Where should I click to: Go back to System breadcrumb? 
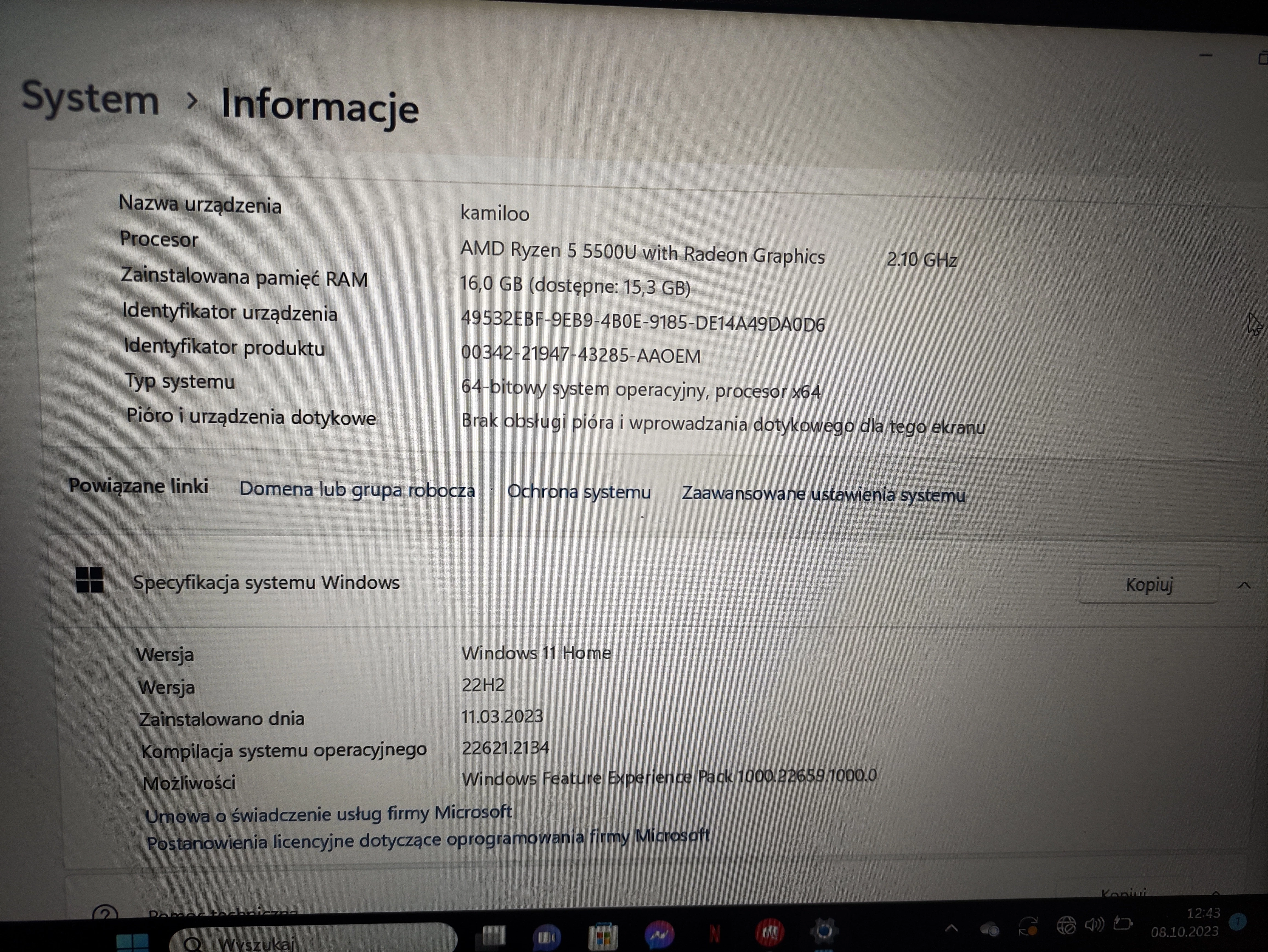coord(90,99)
